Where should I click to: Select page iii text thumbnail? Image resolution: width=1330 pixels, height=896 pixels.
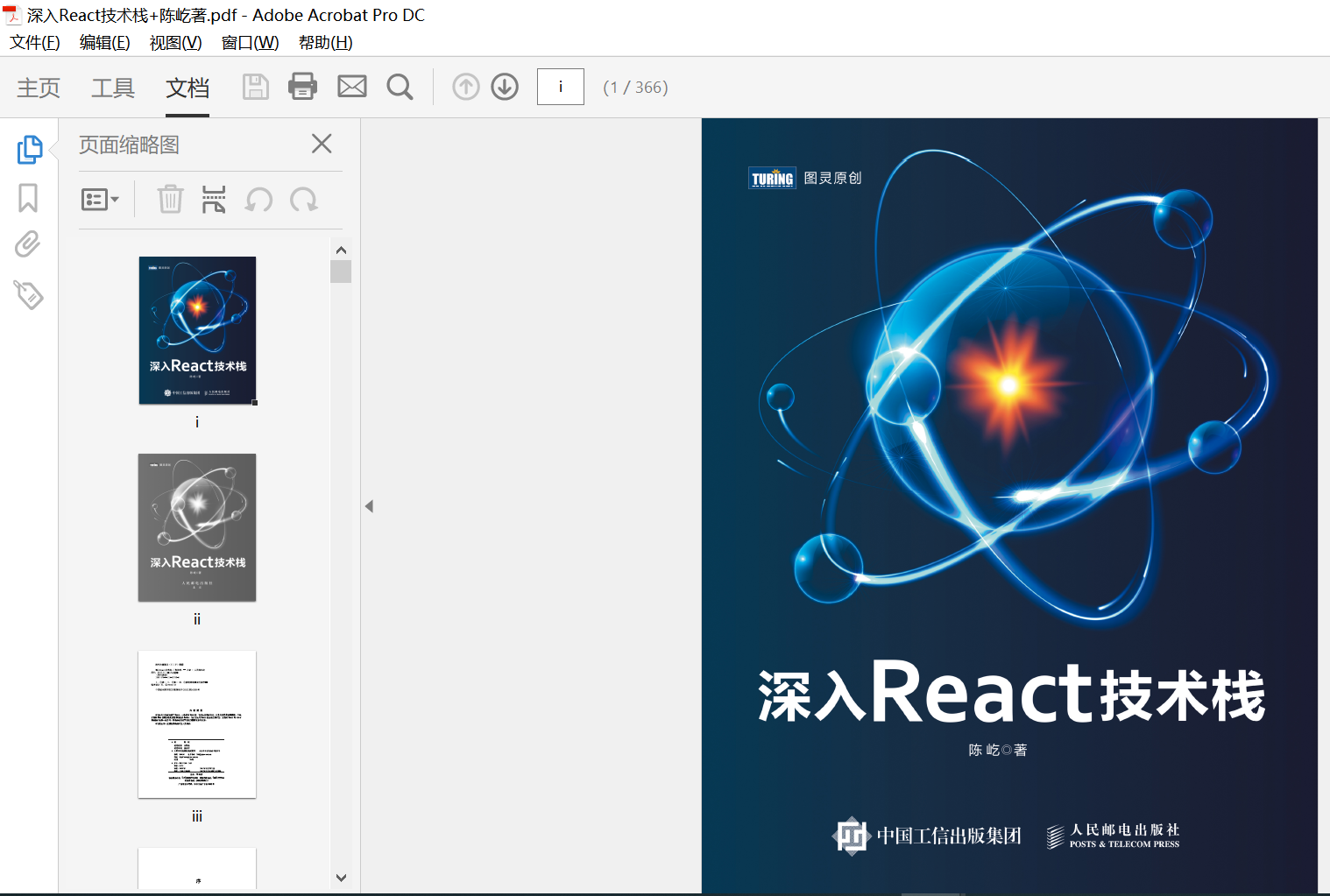point(197,724)
